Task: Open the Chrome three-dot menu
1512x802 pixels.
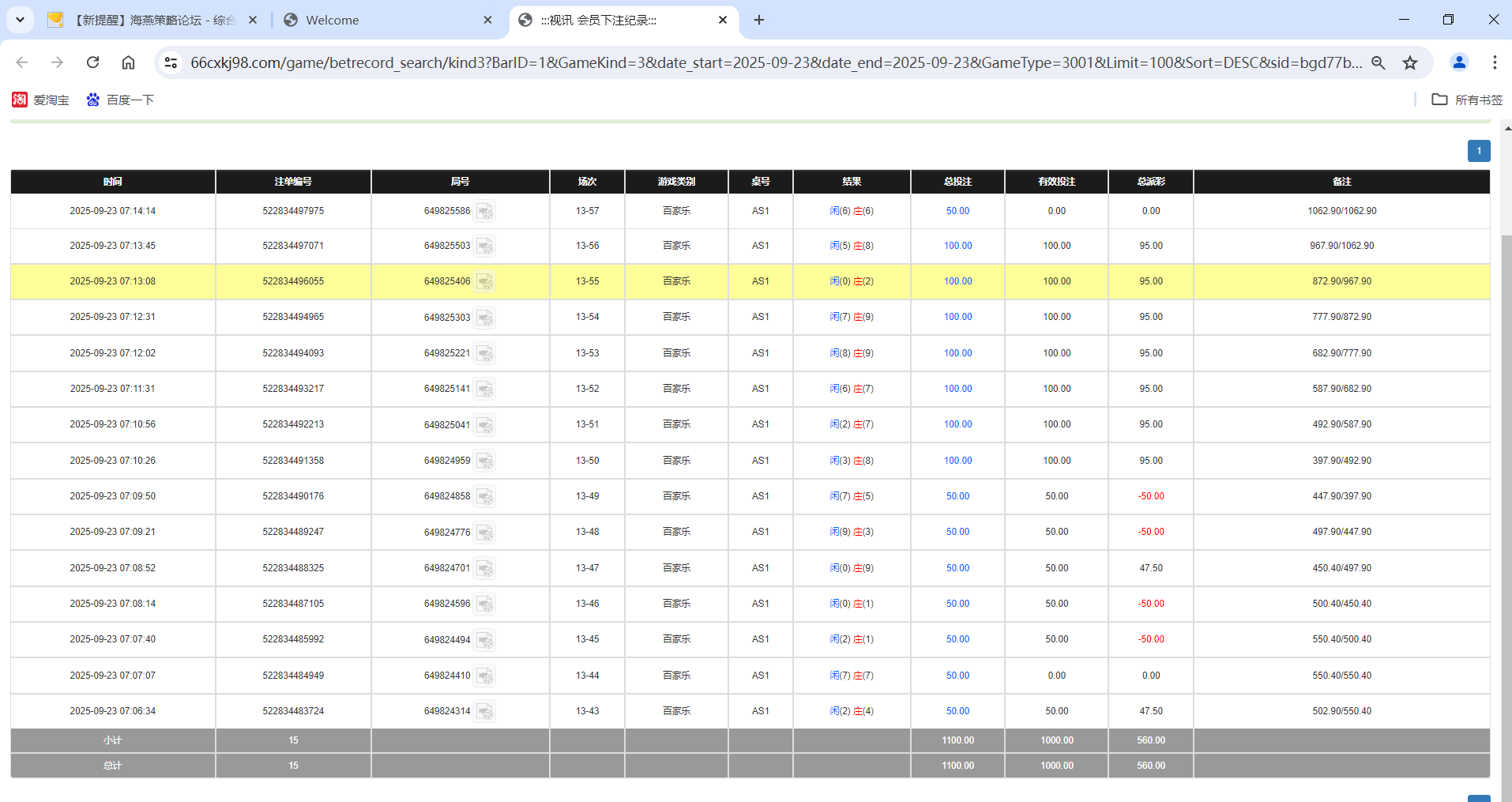Action: click(x=1495, y=62)
